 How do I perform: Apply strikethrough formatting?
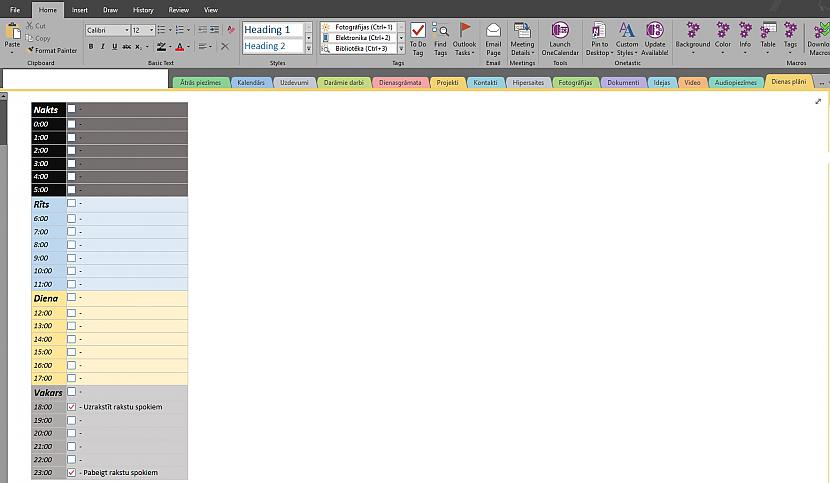click(127, 47)
